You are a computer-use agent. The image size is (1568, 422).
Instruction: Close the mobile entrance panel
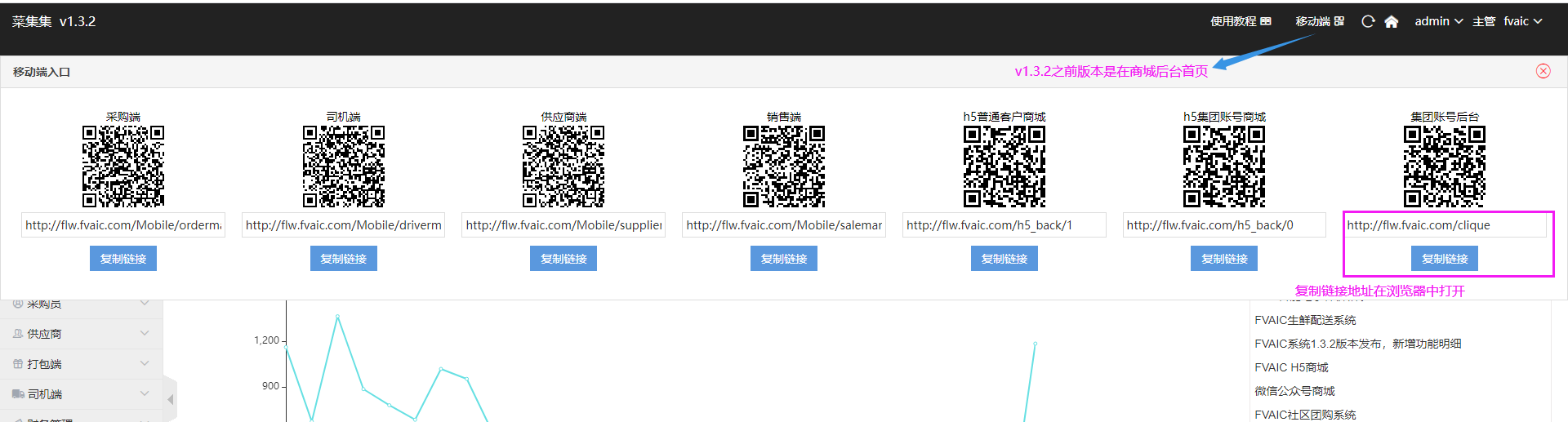point(1543,71)
